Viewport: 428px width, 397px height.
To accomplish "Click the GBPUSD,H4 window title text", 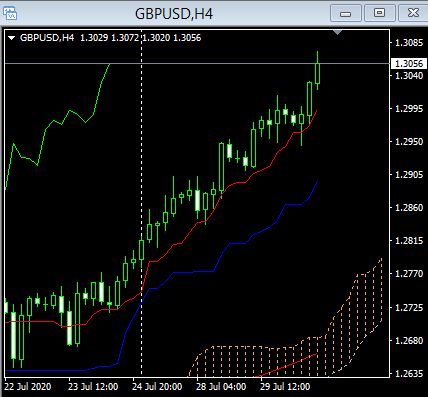I will coord(174,14).
